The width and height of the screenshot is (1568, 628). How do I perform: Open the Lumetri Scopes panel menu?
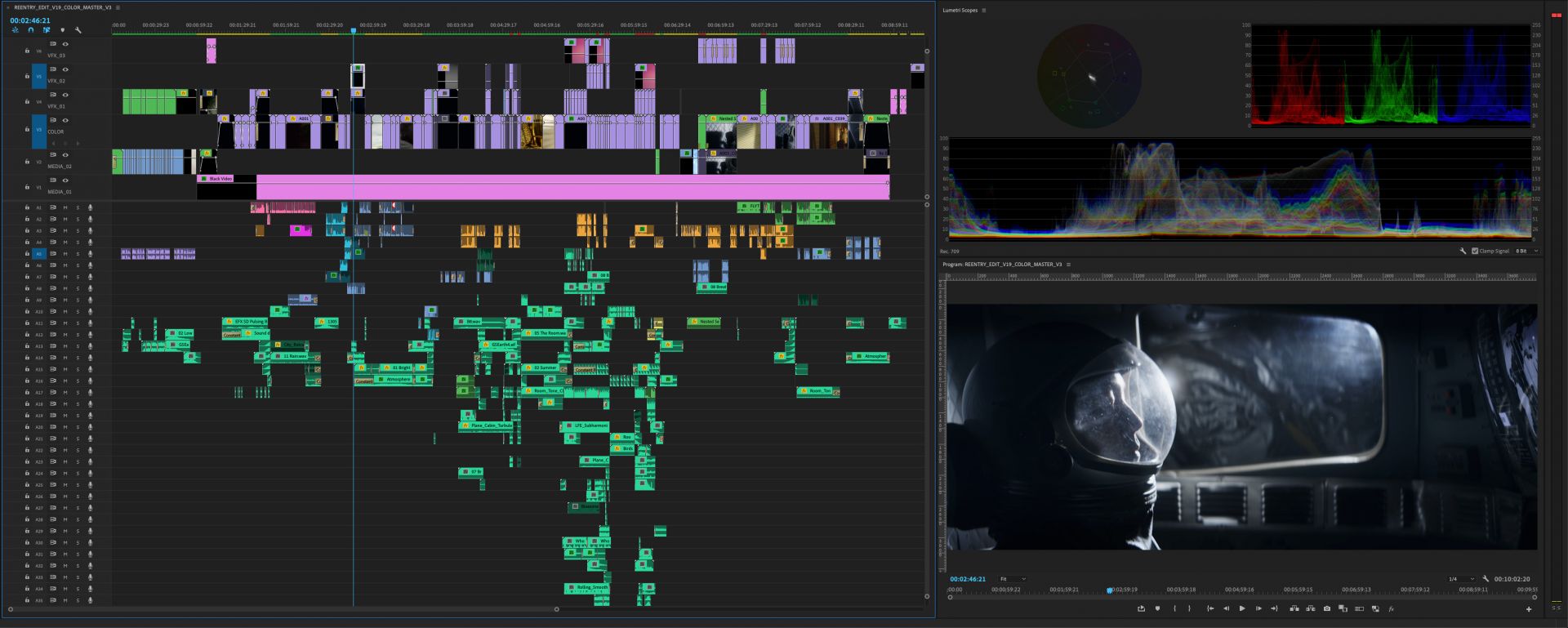[x=983, y=11]
